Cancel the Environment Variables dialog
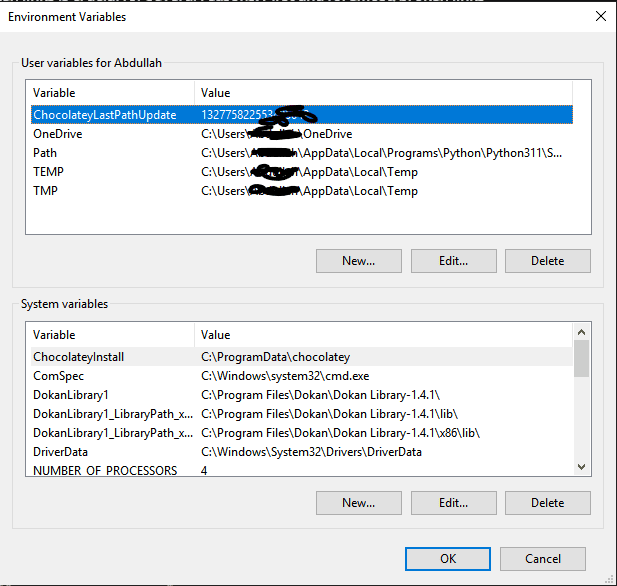This screenshot has width=617, height=586. point(543,558)
